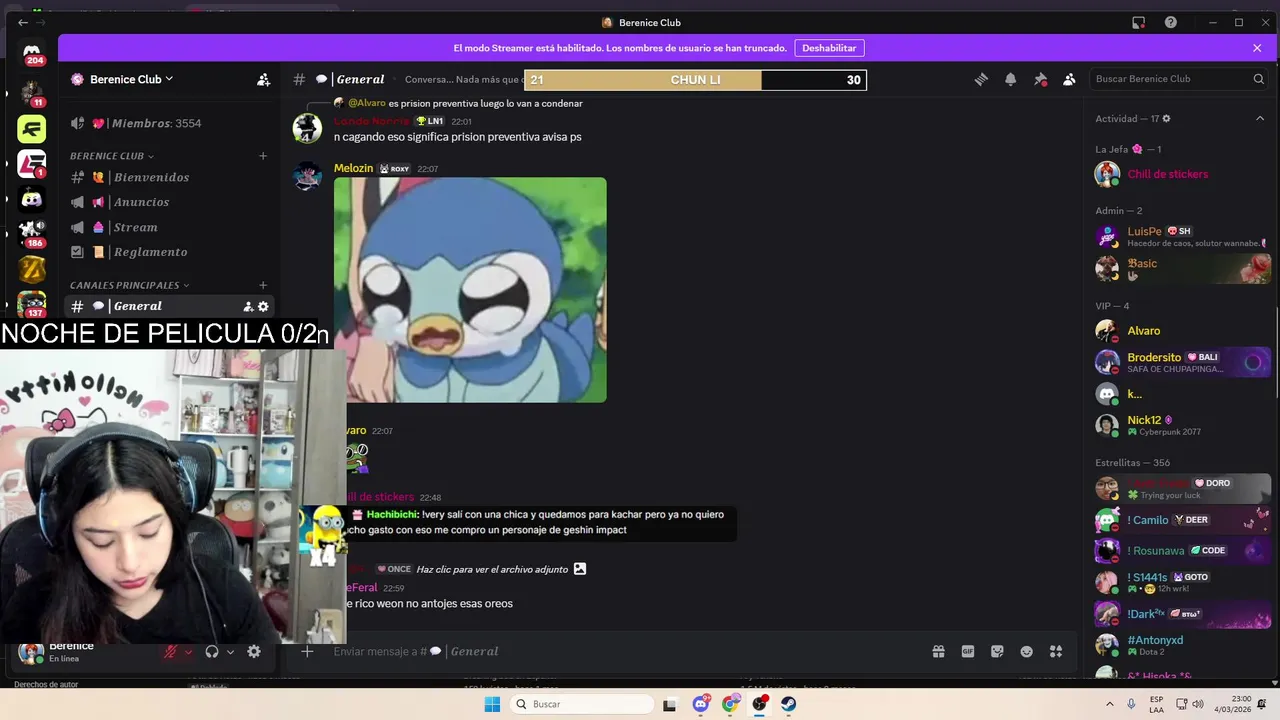Open Actividad settings gear icon
Screen dimensions: 1280x720
[1166, 118]
